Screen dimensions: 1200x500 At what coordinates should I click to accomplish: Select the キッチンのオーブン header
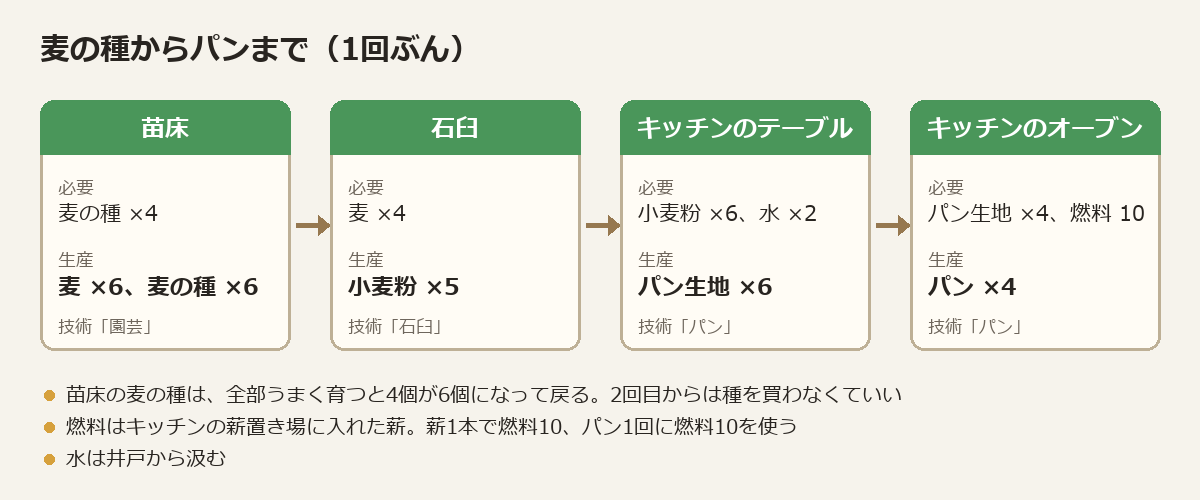click(1035, 128)
